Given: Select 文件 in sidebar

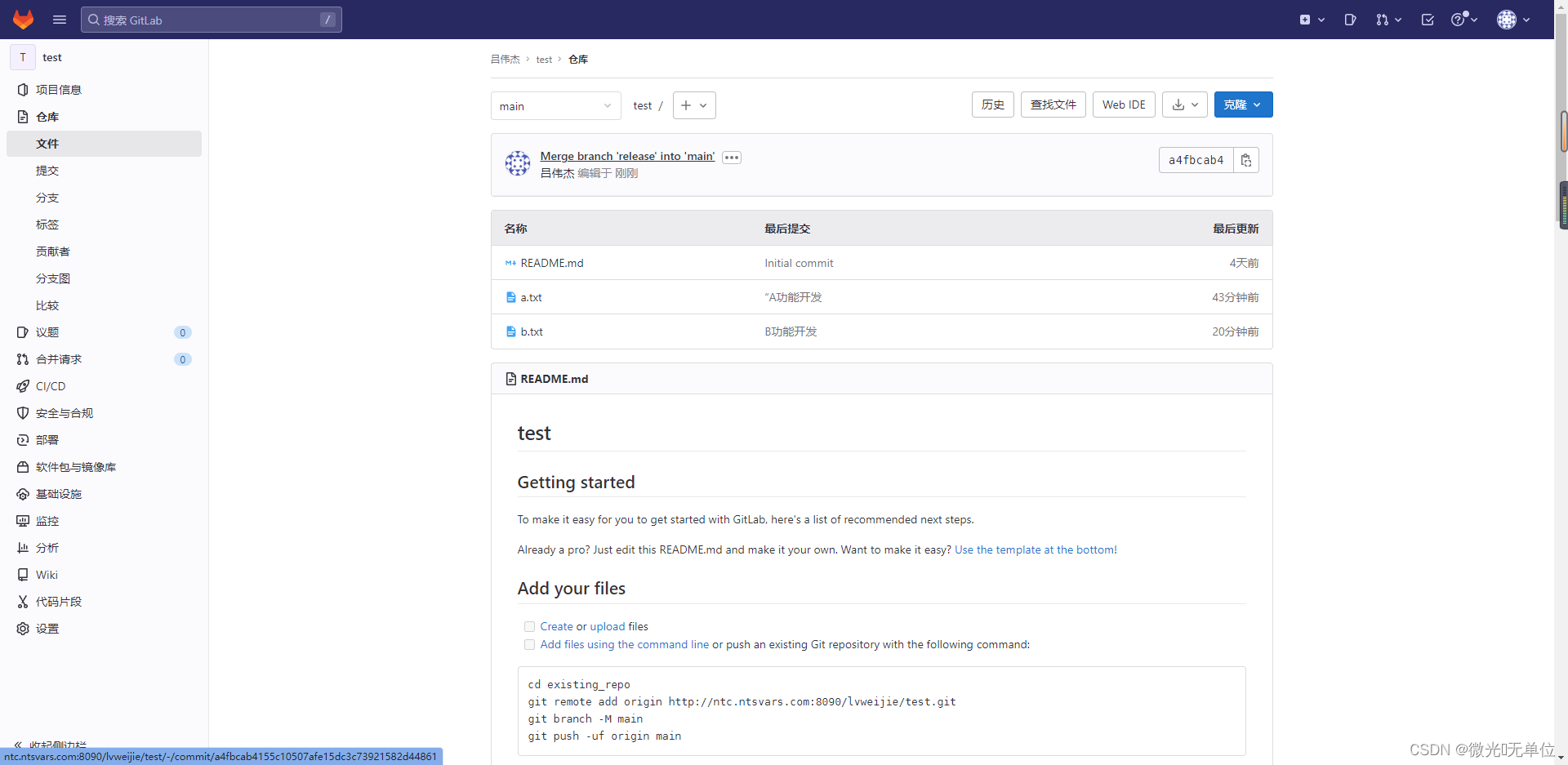Looking at the screenshot, I should point(104,144).
